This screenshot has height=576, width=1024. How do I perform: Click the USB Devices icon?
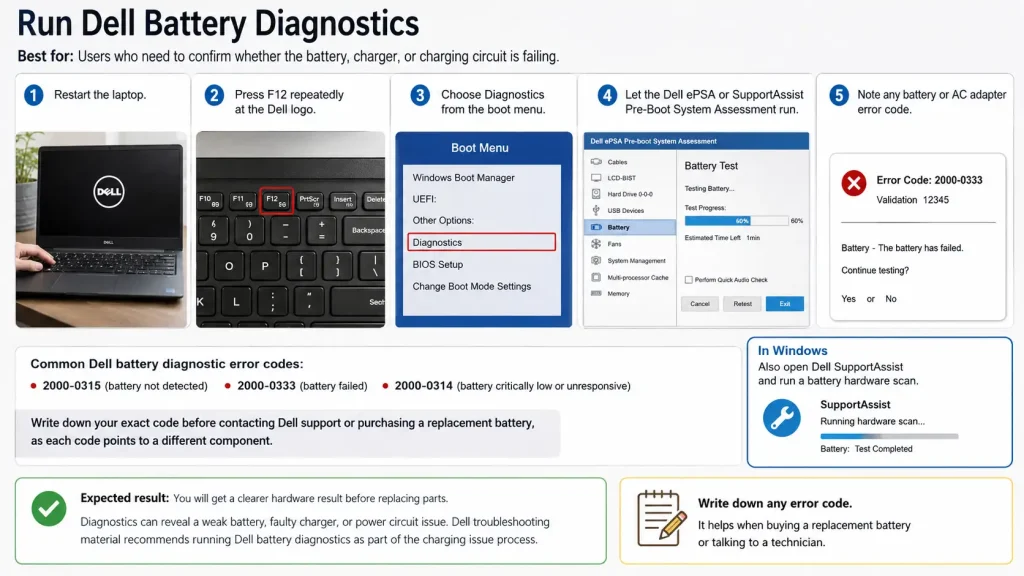coord(596,210)
